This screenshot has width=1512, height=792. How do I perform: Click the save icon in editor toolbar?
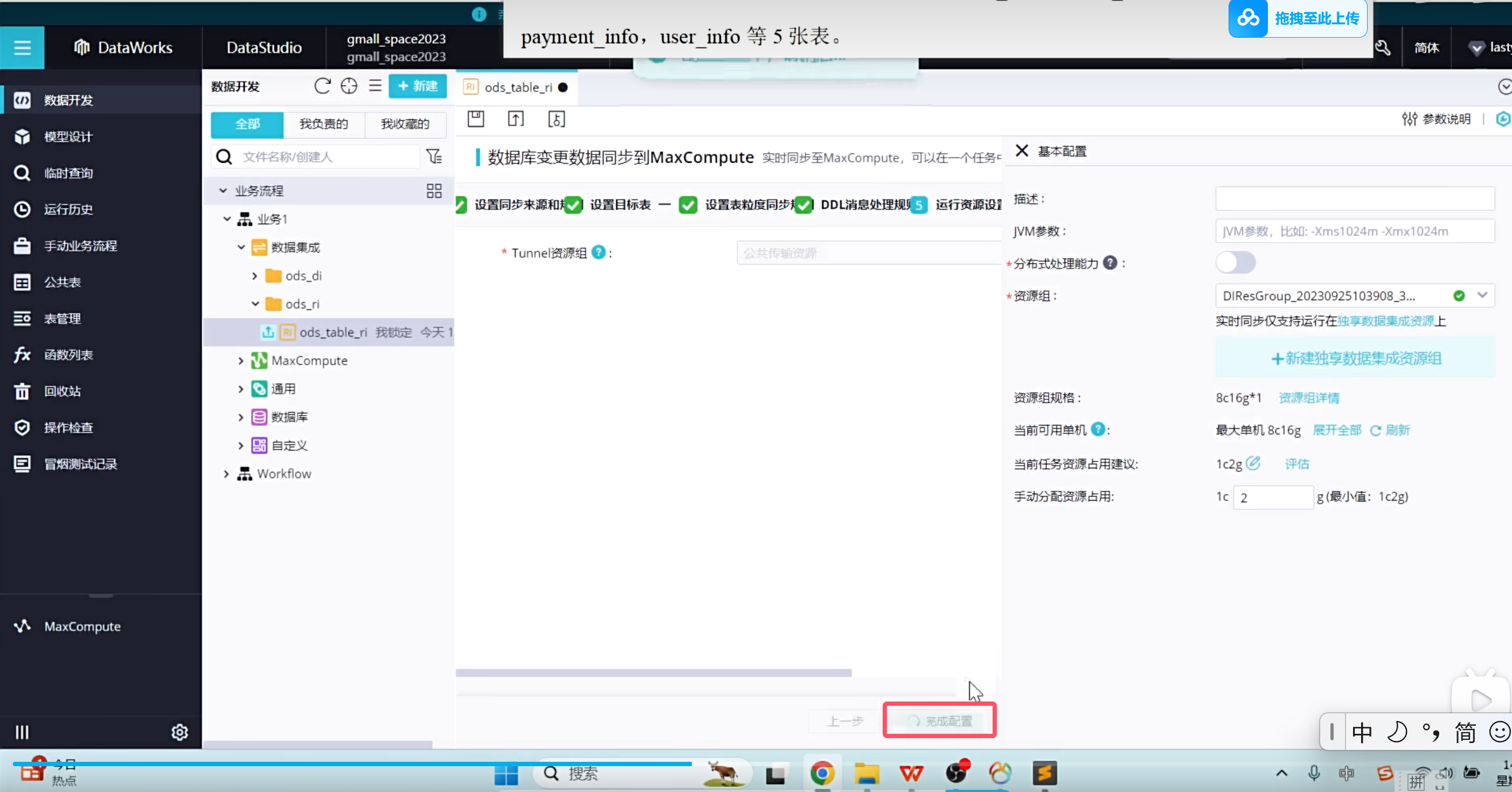pos(475,119)
